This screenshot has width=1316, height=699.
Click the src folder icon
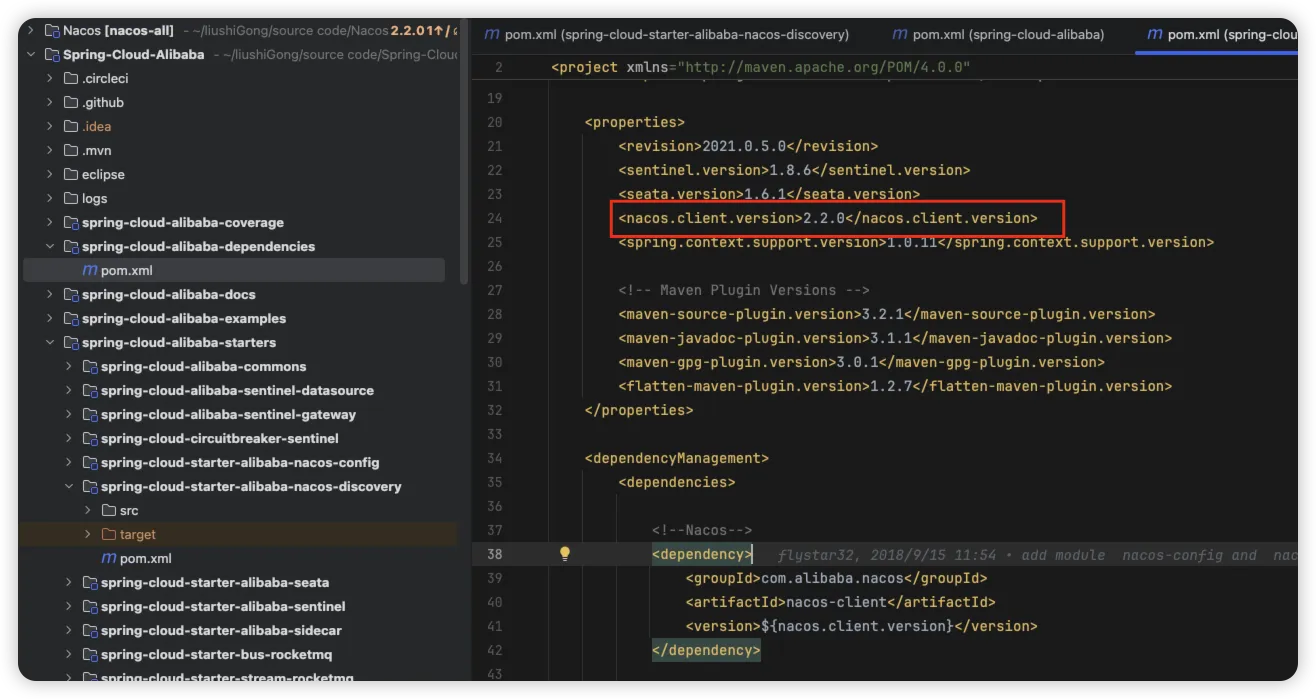[x=109, y=510]
